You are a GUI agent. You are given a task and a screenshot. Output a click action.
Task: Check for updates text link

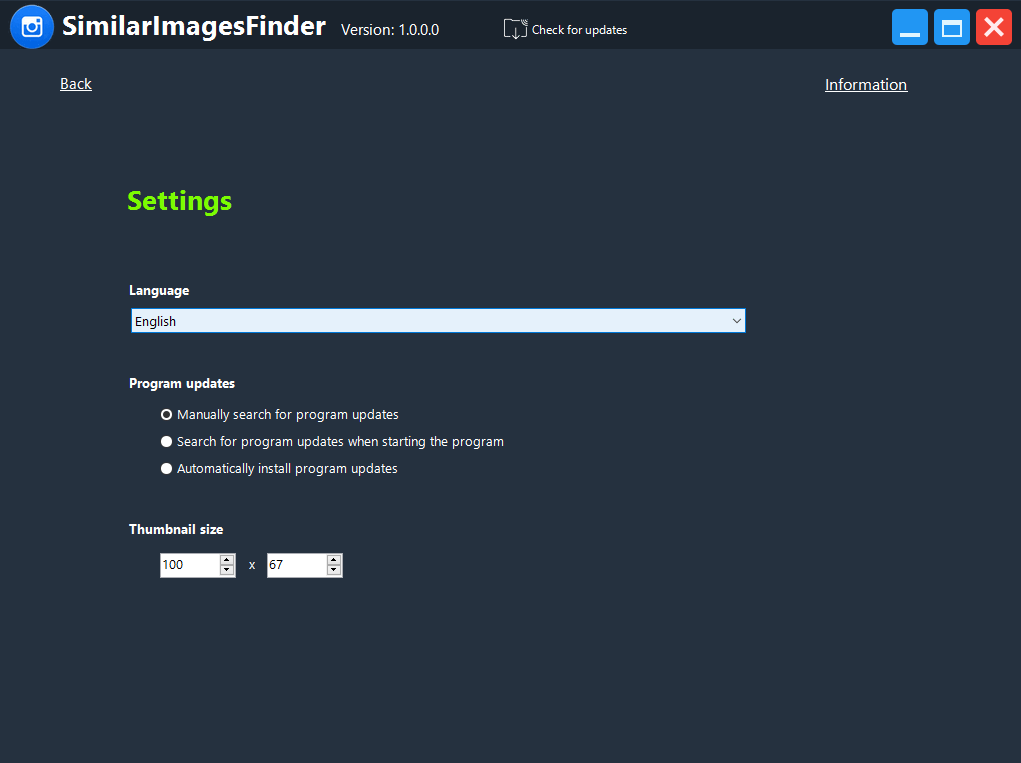579,30
